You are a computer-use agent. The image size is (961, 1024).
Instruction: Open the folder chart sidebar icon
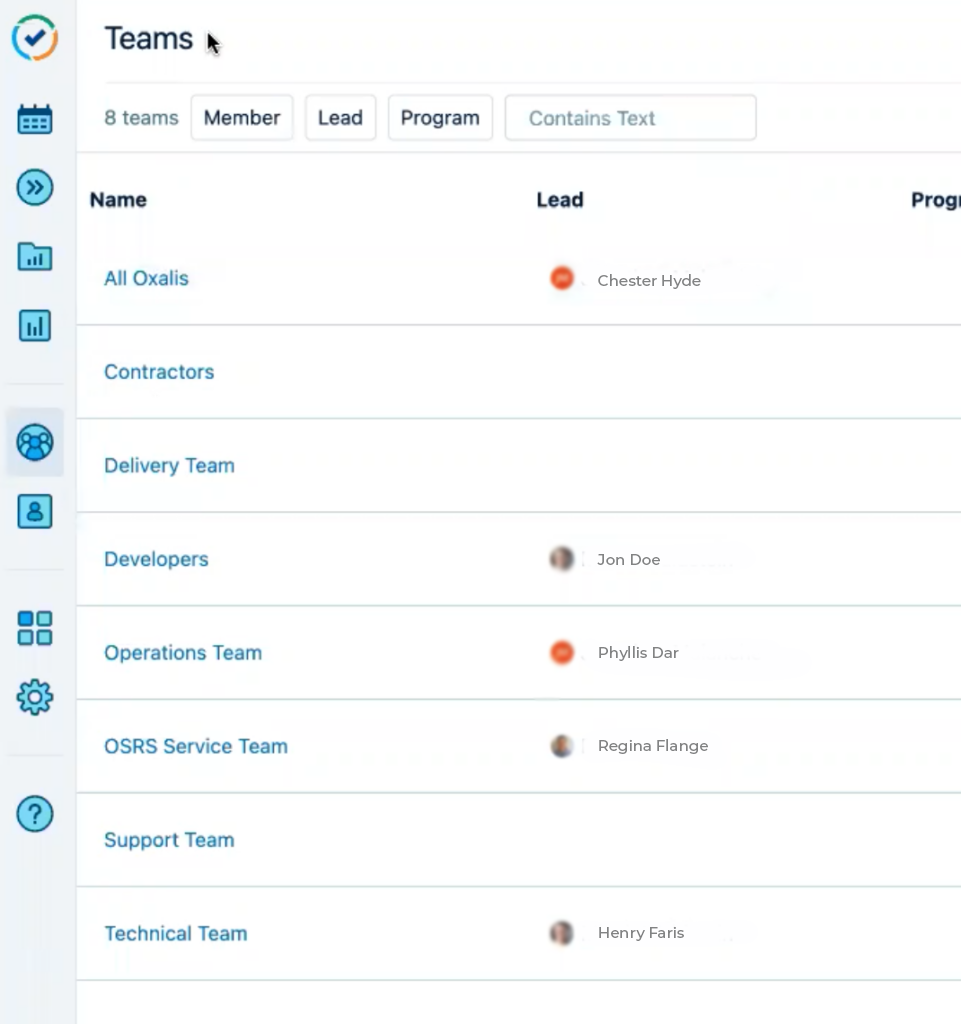coord(35,256)
